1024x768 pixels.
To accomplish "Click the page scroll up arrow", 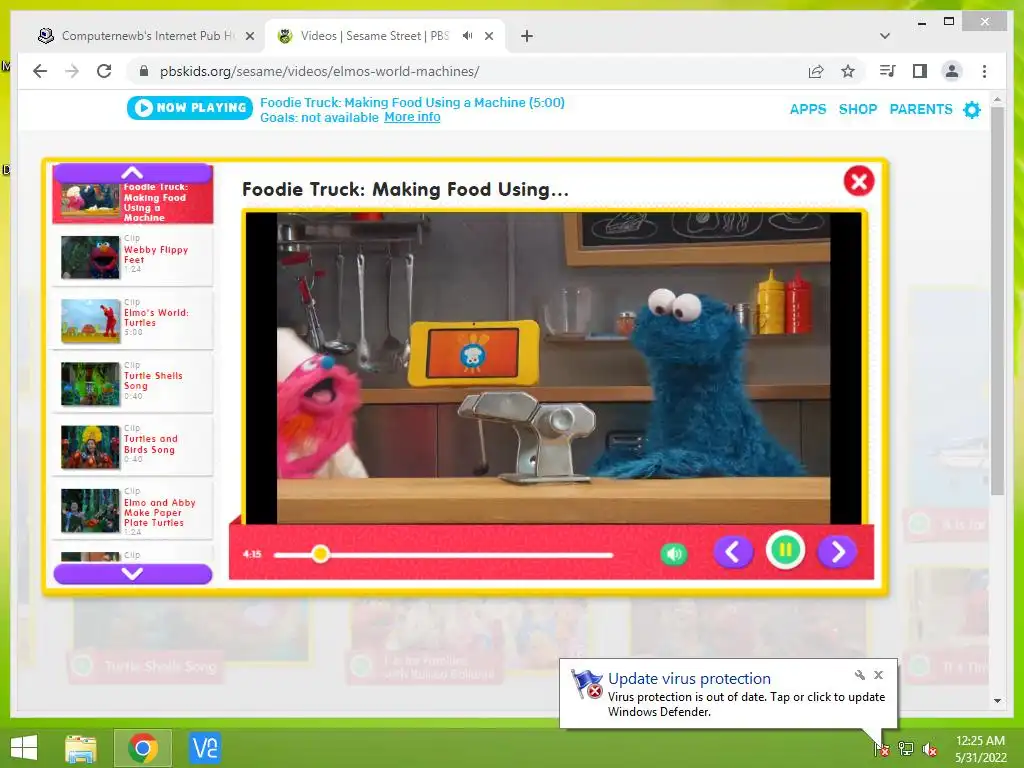I will [997, 99].
